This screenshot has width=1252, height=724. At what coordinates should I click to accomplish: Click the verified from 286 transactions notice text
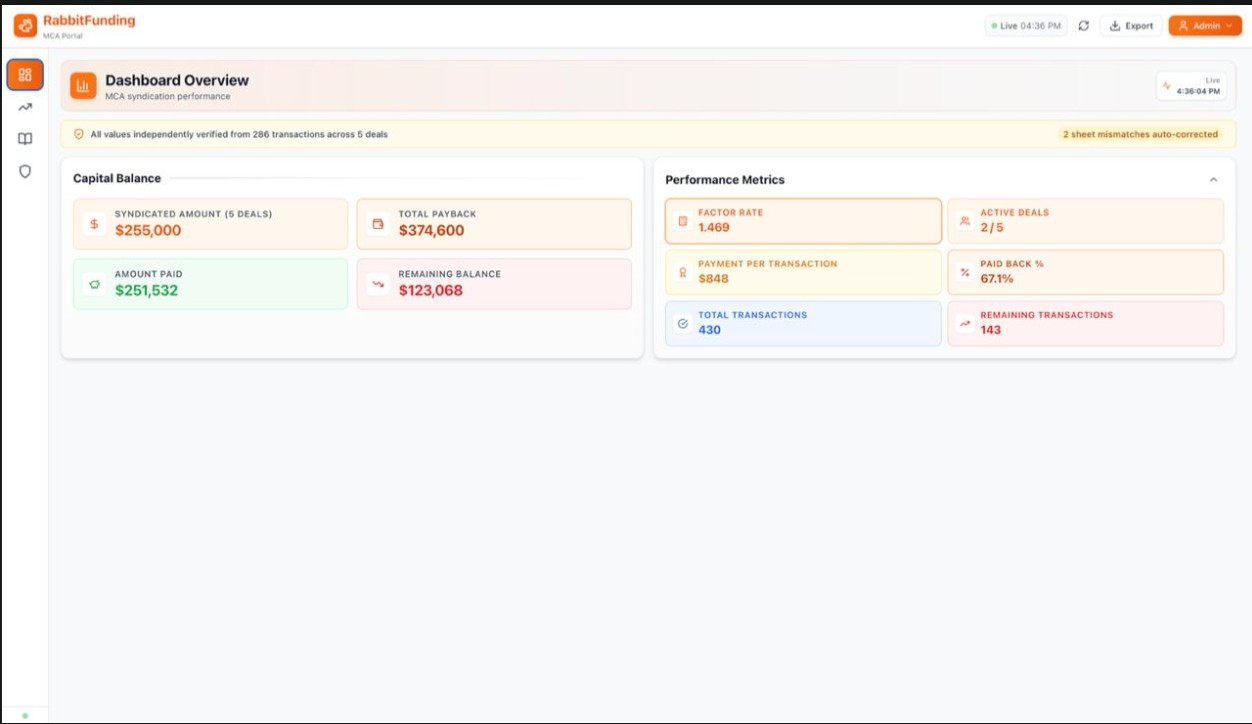(239, 134)
